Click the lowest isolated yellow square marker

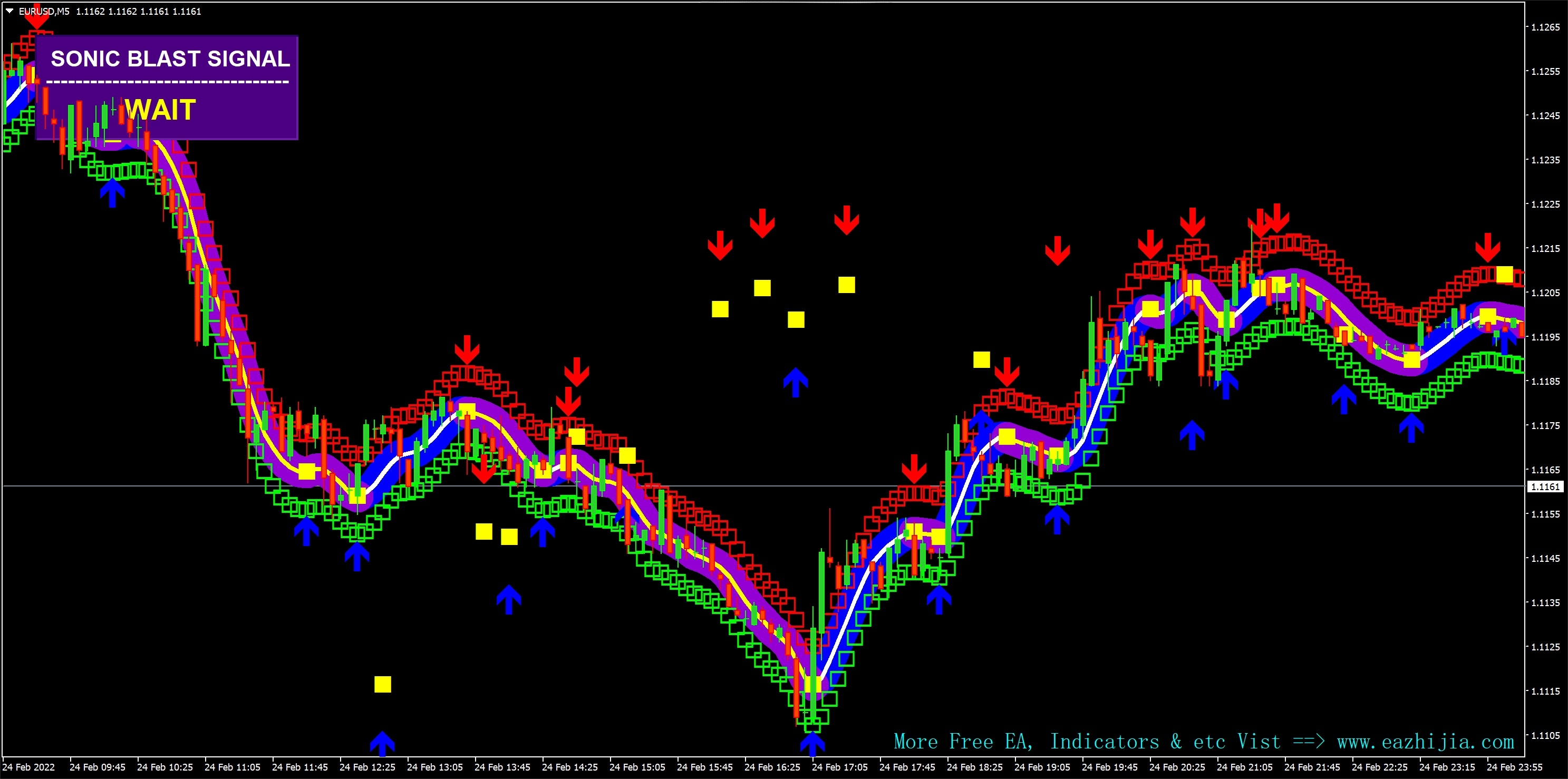[x=382, y=685]
